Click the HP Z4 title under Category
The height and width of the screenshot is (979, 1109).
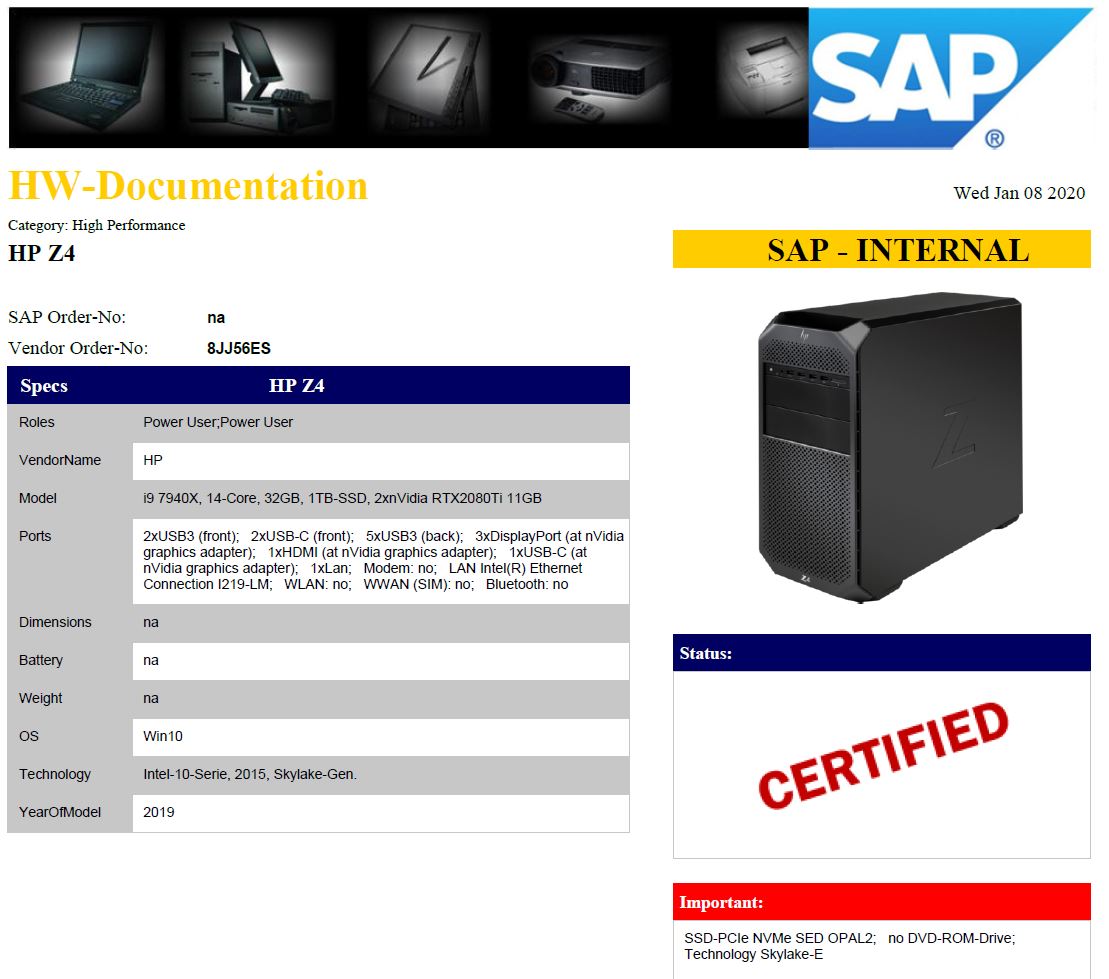(42, 253)
